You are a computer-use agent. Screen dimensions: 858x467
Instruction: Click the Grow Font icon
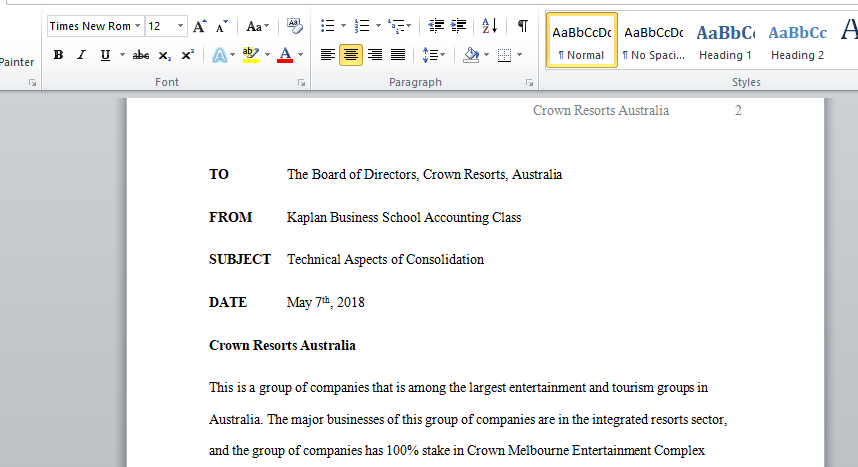(200, 26)
